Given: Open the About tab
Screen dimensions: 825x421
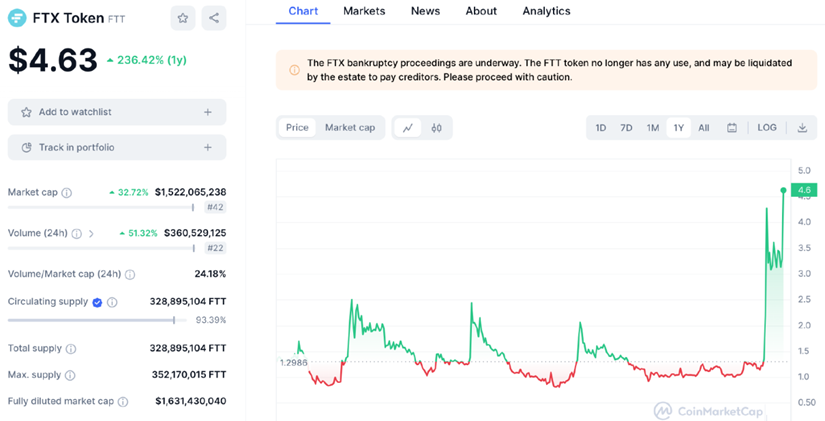Looking at the screenshot, I should [x=481, y=11].
